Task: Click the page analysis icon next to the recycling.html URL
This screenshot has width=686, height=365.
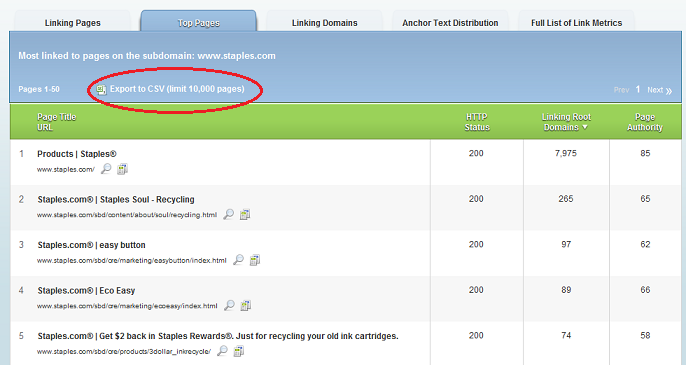Action: [x=245, y=214]
